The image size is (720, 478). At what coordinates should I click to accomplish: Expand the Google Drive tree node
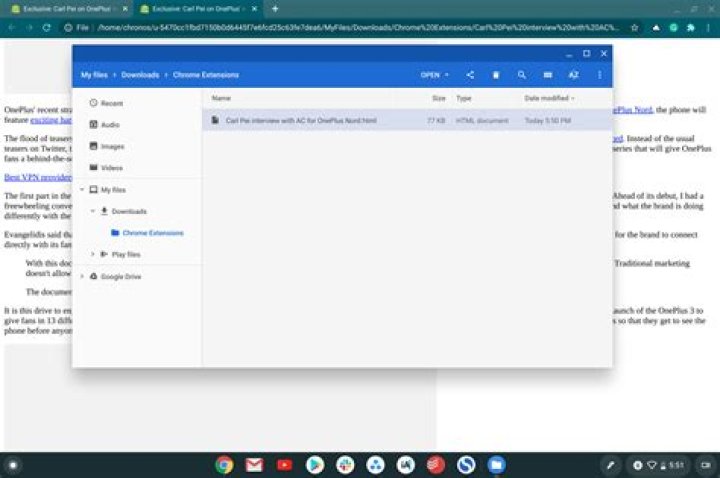point(82,276)
